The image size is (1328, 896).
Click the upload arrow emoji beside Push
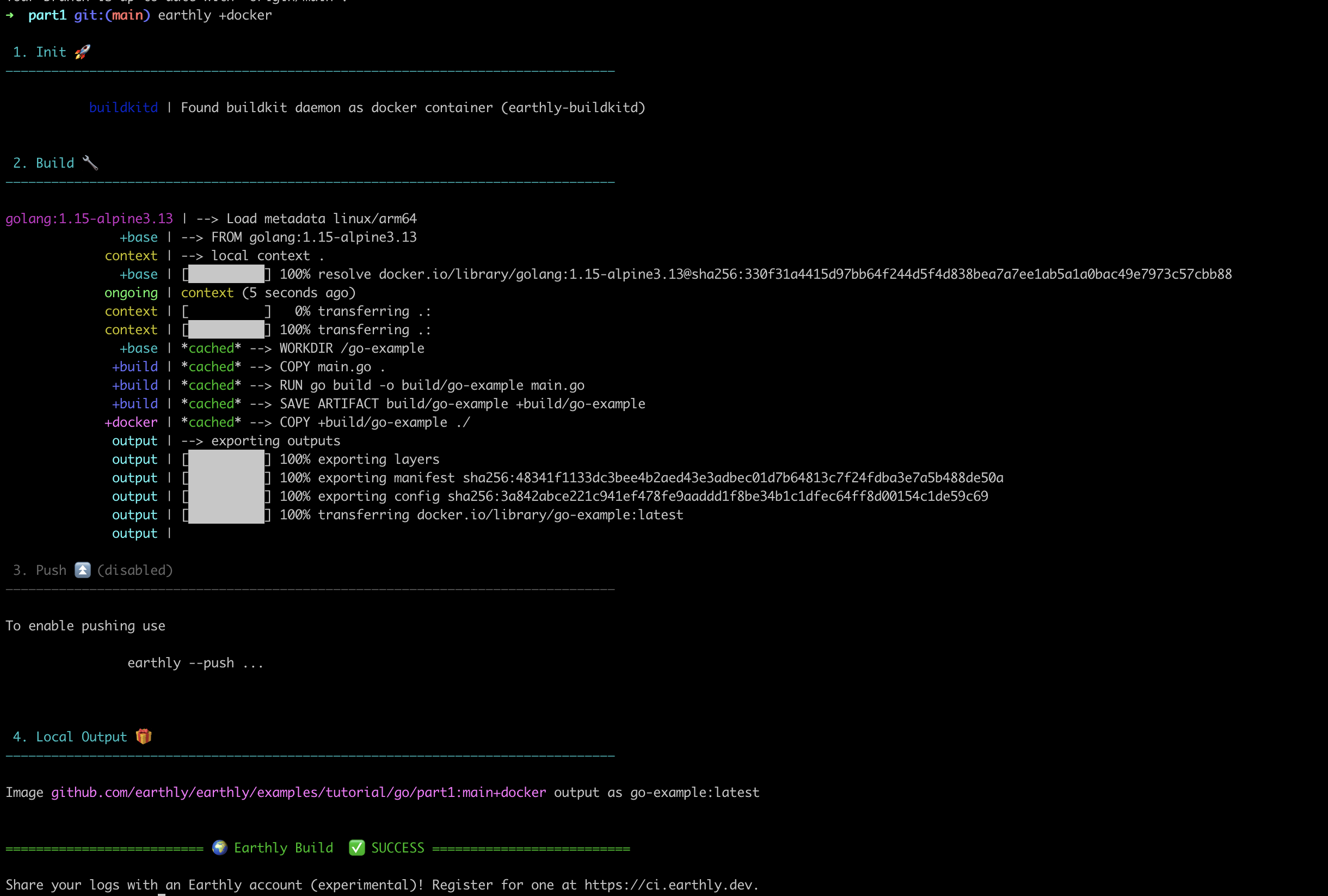[83, 570]
